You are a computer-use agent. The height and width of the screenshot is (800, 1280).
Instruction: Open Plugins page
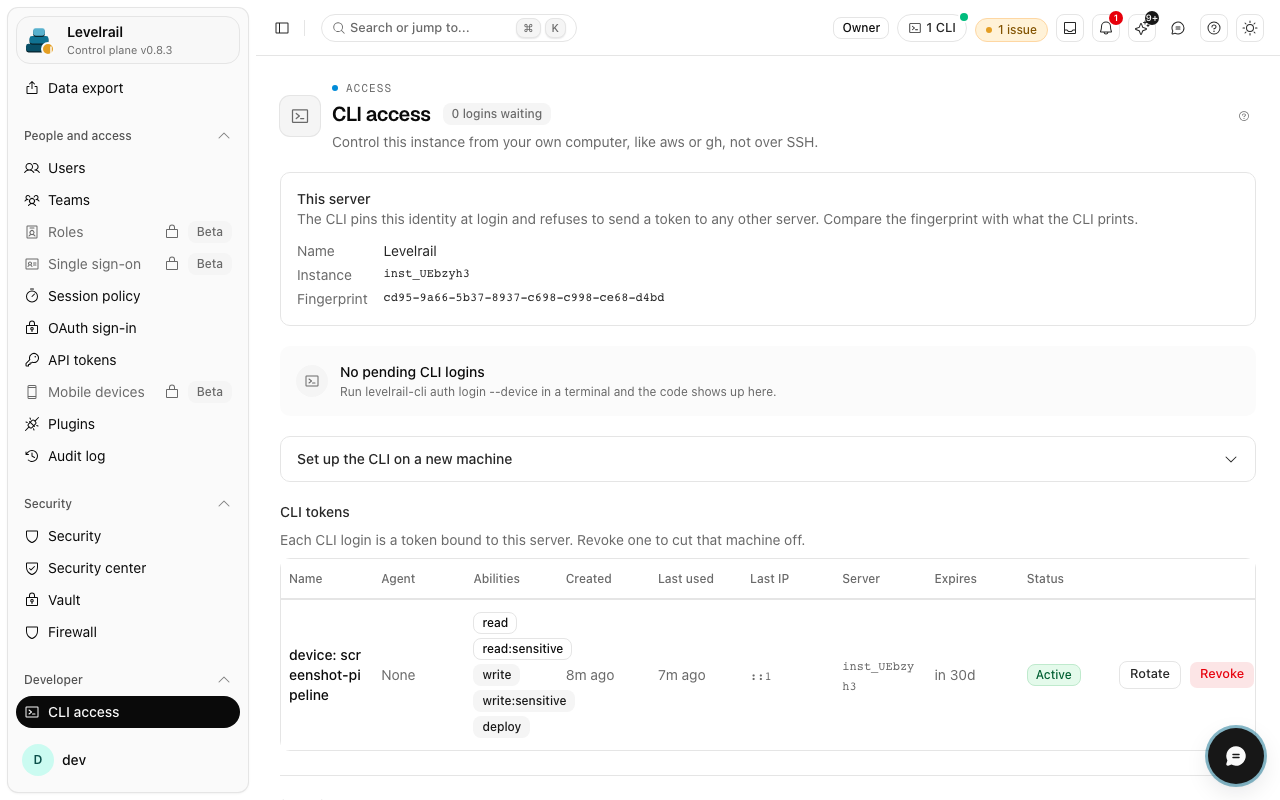[128, 424]
